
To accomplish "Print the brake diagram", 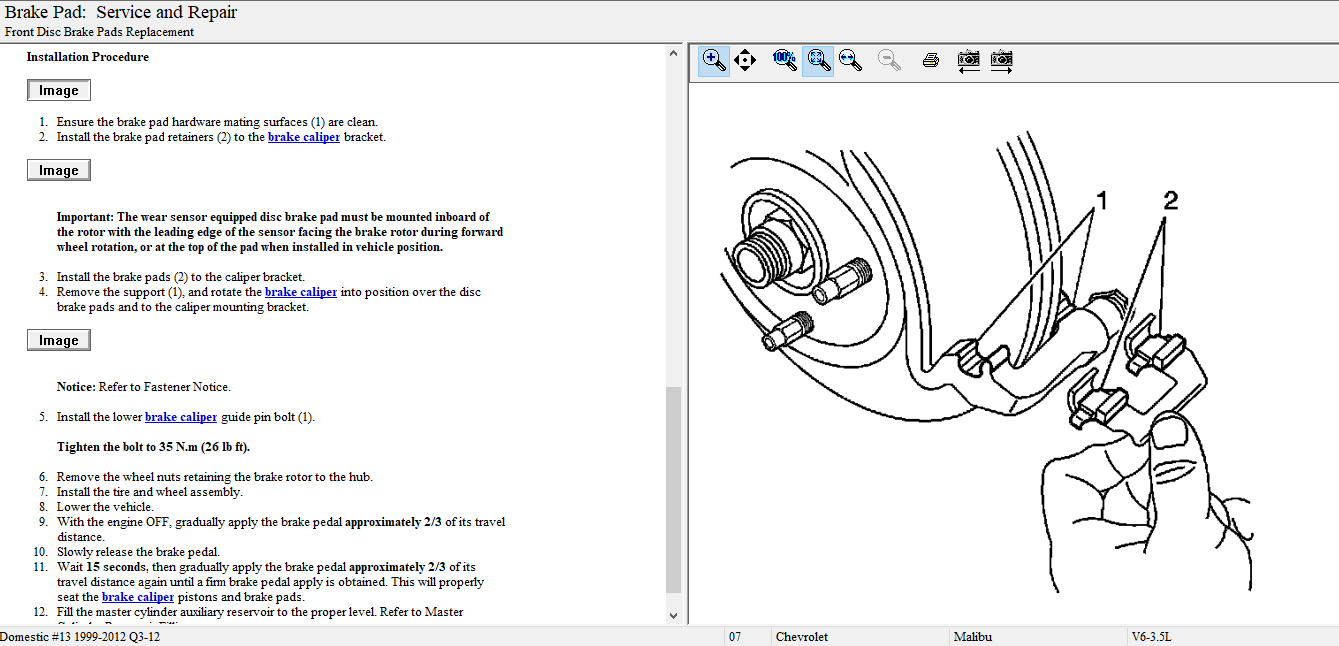I will click(x=930, y=60).
